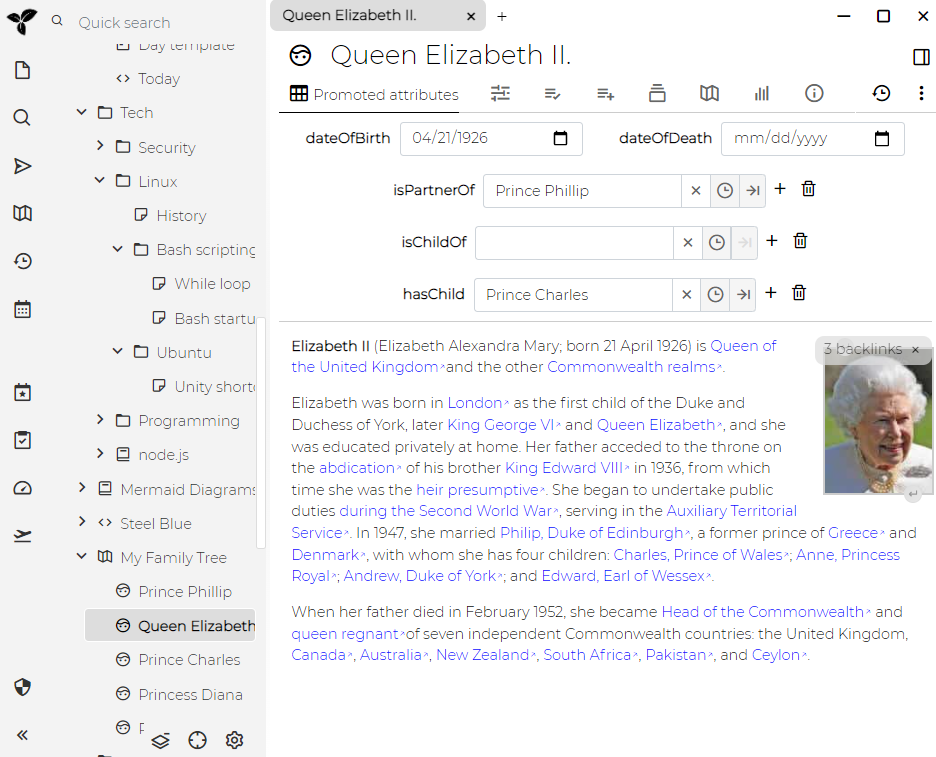Close the 3 backlinks popup

click(x=915, y=349)
